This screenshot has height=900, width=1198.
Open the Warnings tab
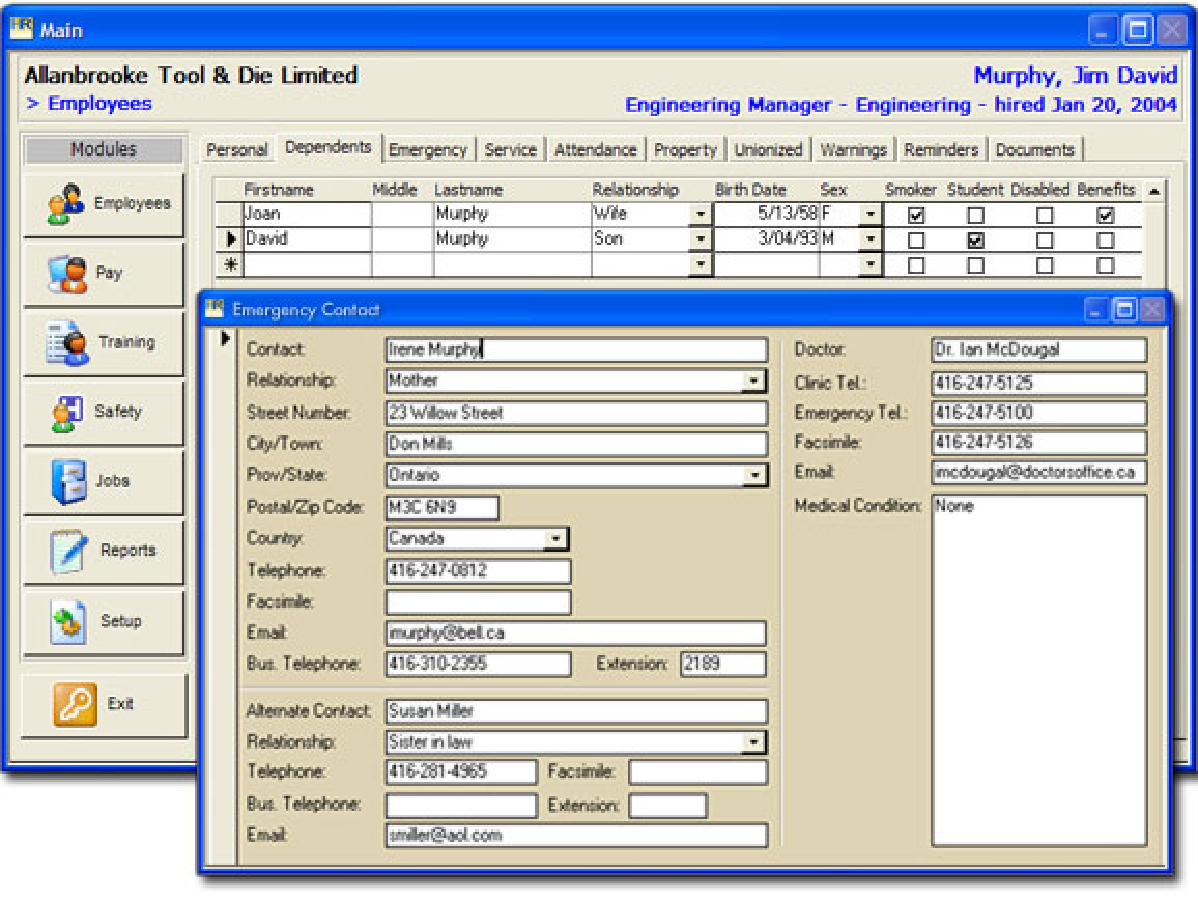pyautogui.click(x=853, y=148)
